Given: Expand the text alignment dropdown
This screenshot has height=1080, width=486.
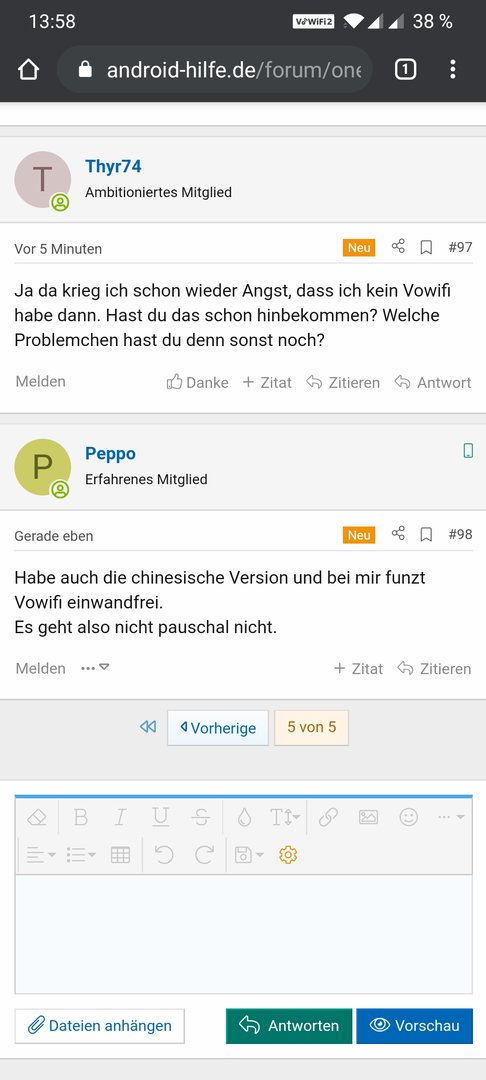Looking at the screenshot, I should pyautogui.click(x=41, y=855).
